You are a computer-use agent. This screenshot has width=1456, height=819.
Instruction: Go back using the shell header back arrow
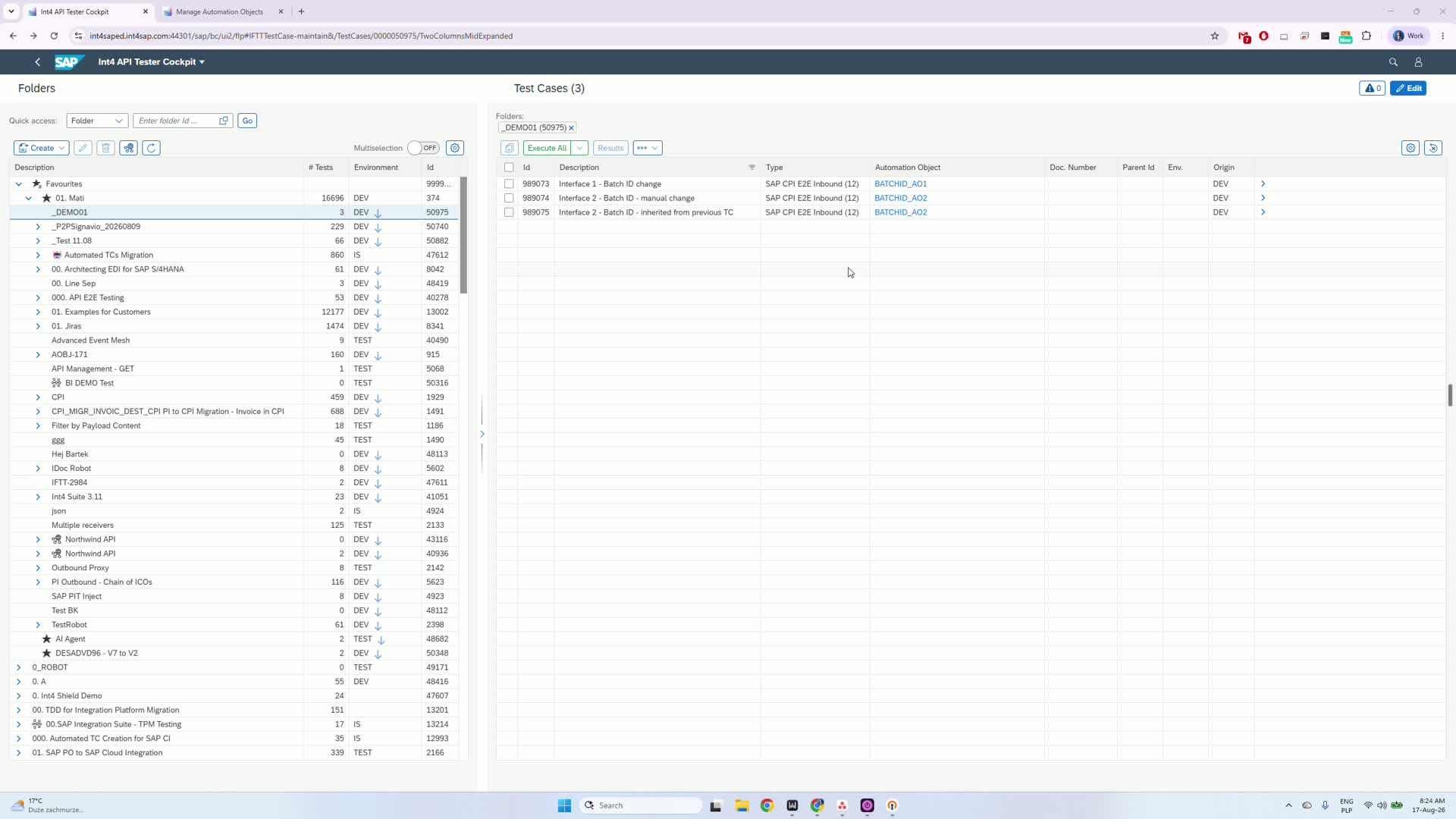[x=37, y=62]
